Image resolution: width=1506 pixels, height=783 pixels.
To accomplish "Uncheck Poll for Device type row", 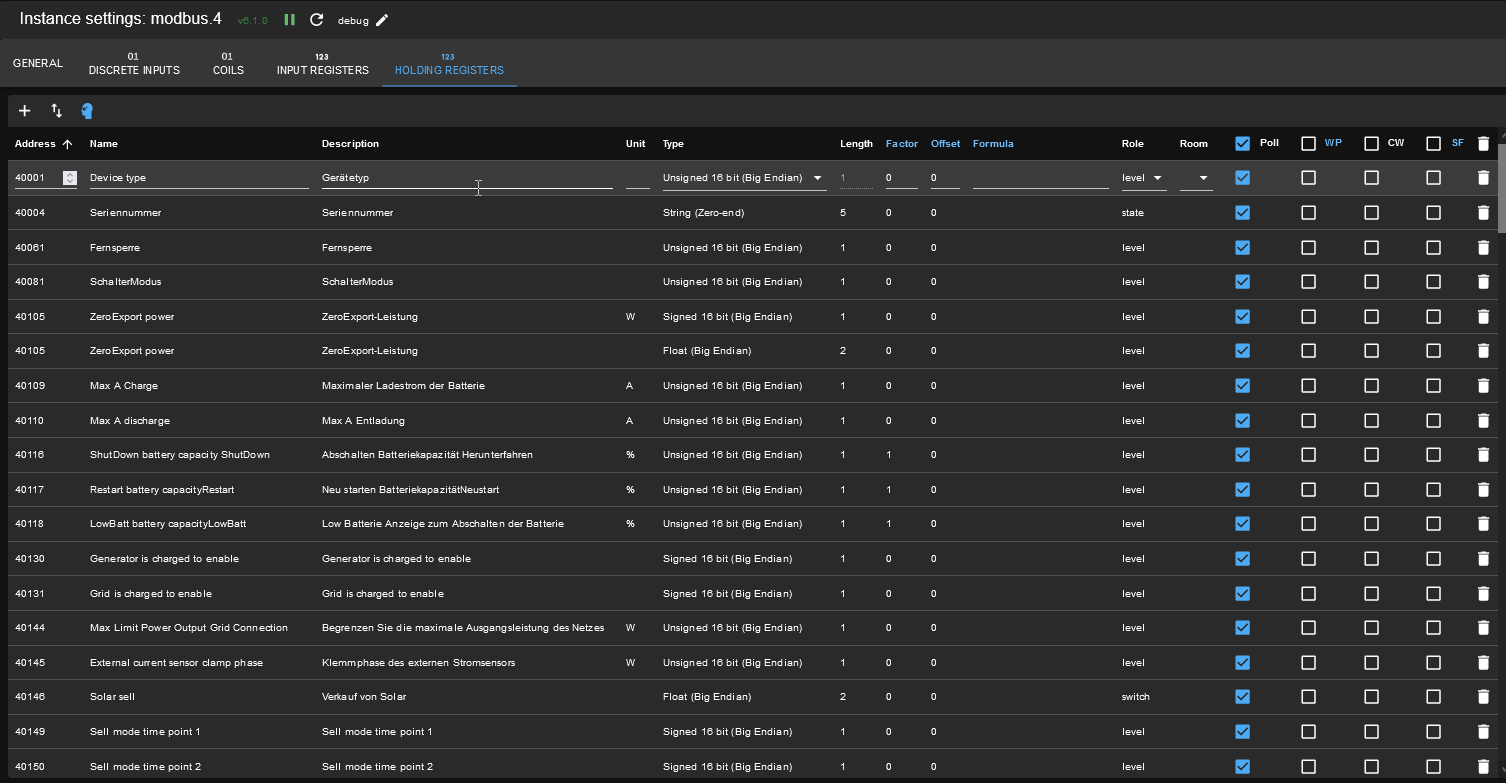I will tap(1242, 178).
